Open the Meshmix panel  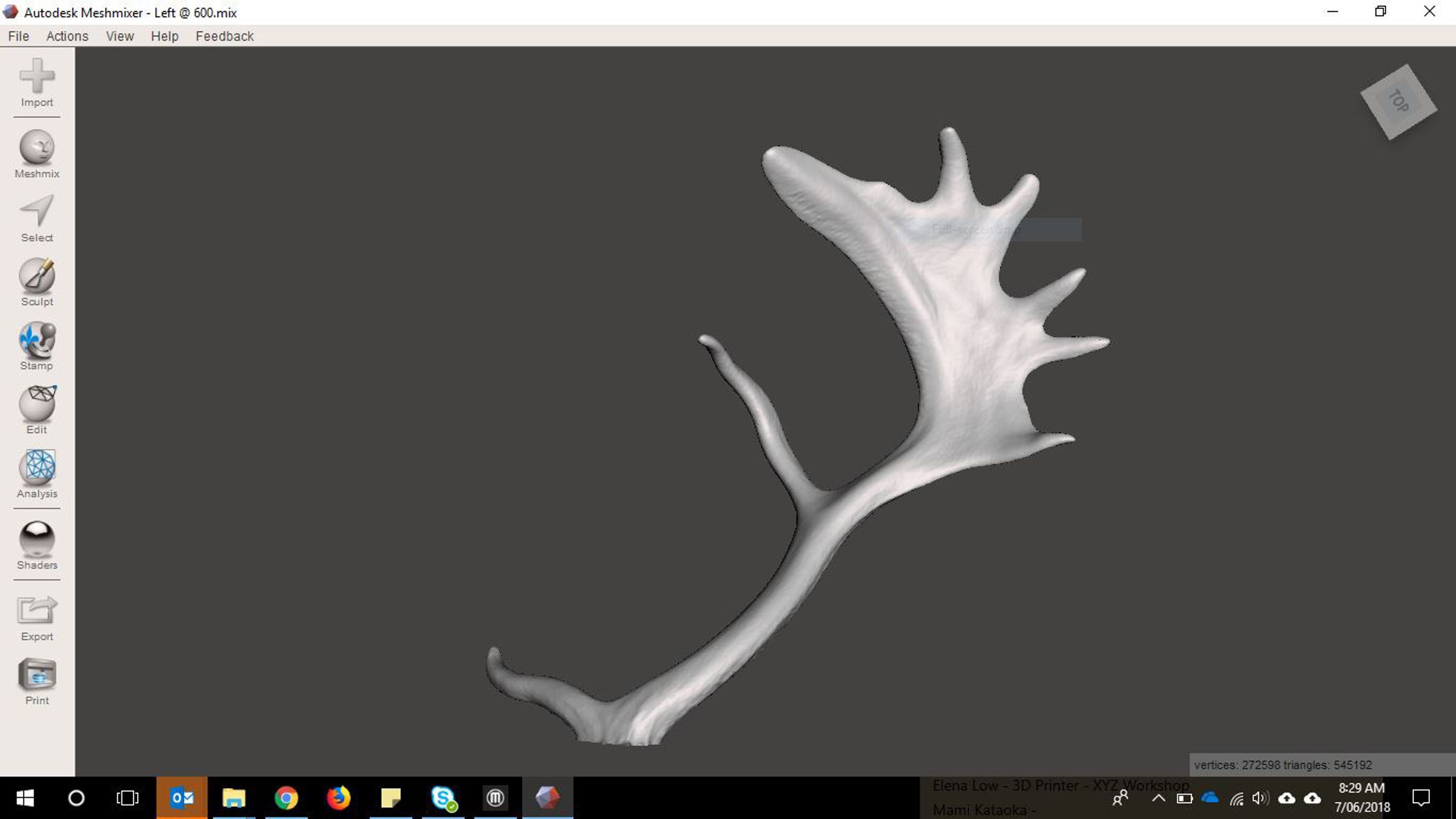(x=37, y=153)
